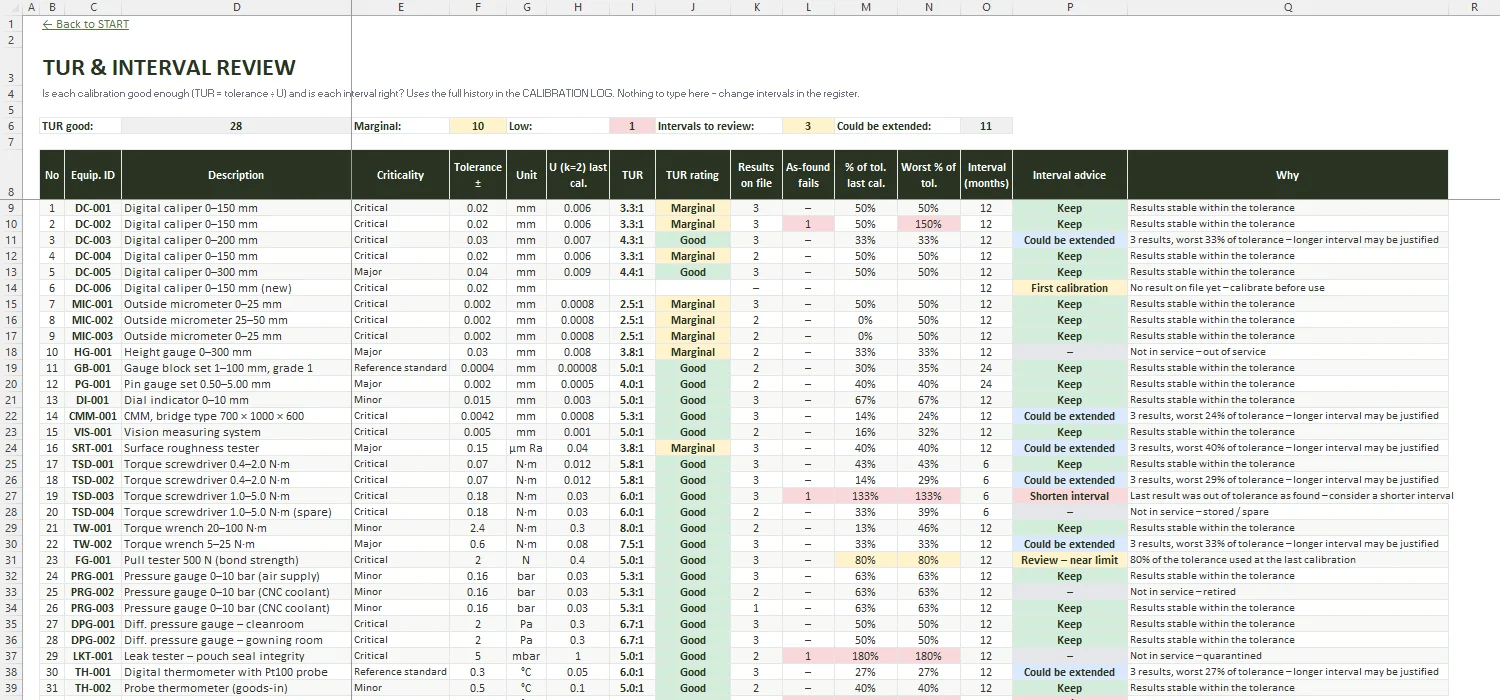Image resolution: width=1500 pixels, height=700 pixels.
Task: Select the TUR & INTERVAL REVIEW title cell
Action: (169, 68)
